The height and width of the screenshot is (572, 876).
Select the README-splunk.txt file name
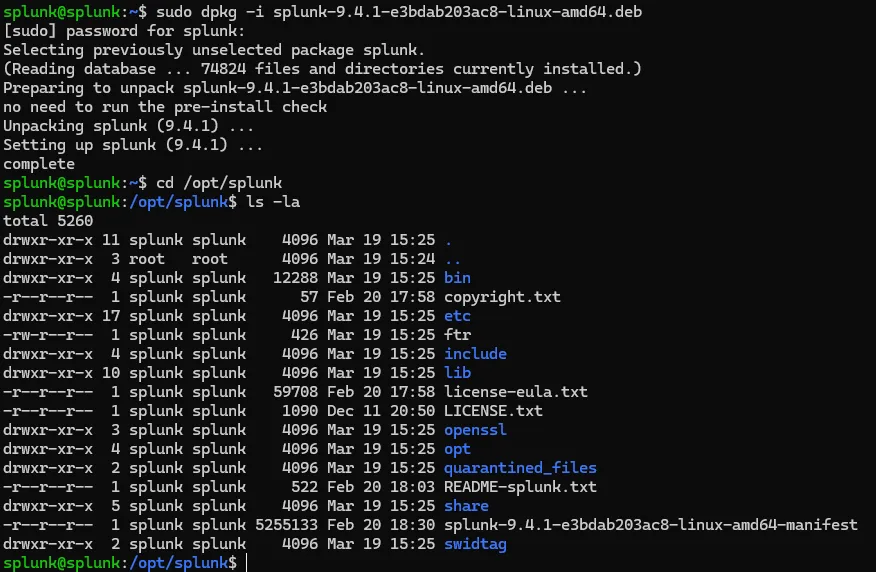coord(520,487)
